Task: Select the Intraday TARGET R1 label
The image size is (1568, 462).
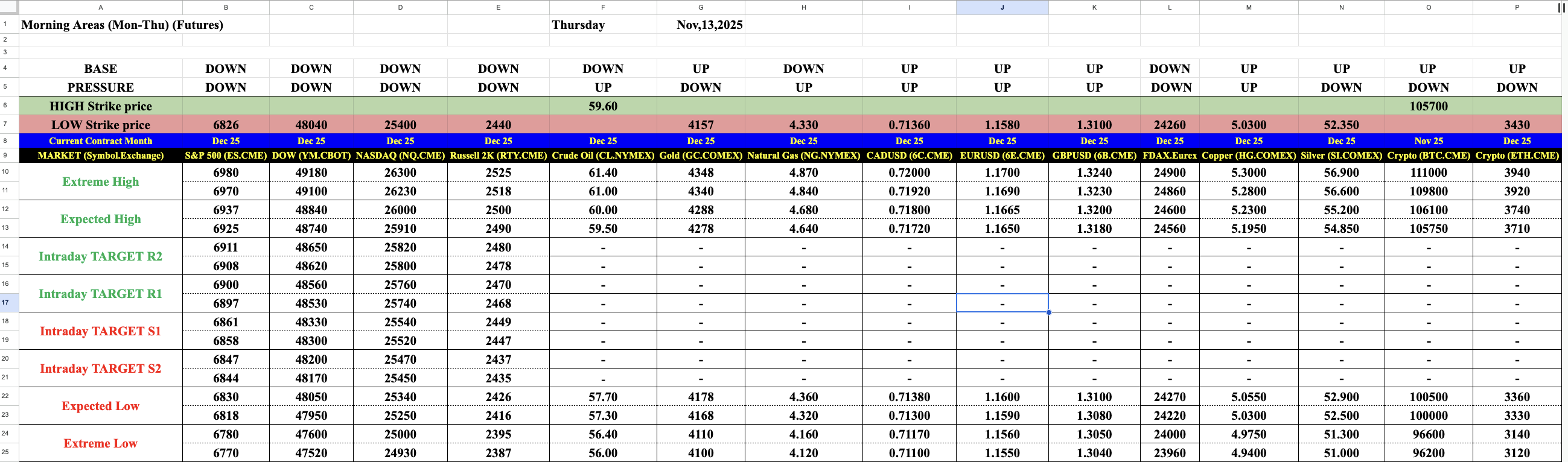Action: [x=100, y=294]
